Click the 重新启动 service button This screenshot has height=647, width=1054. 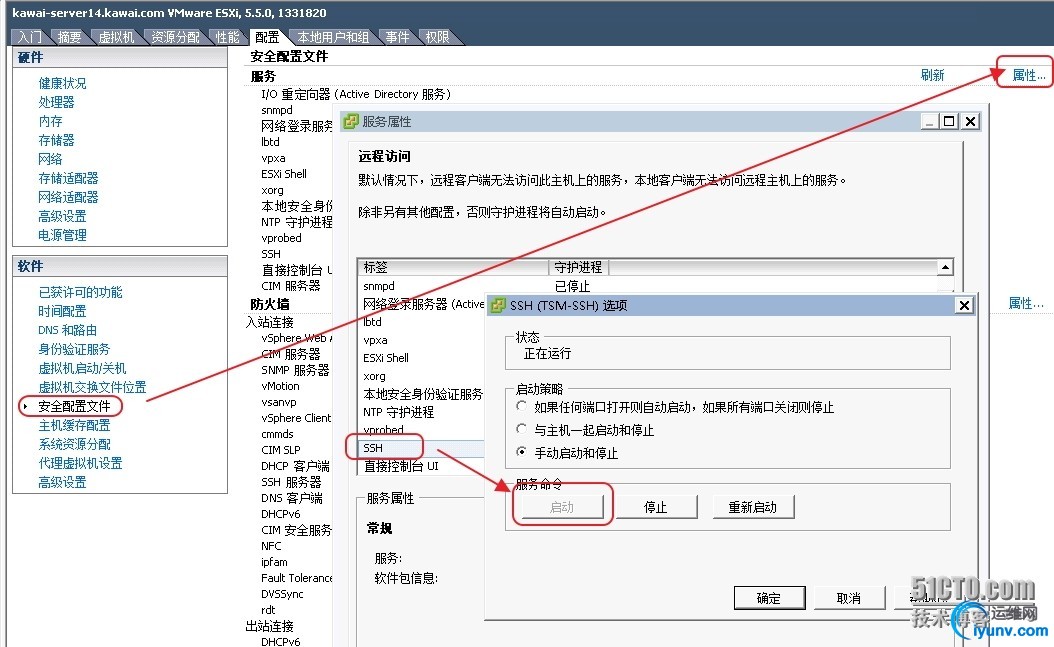752,507
